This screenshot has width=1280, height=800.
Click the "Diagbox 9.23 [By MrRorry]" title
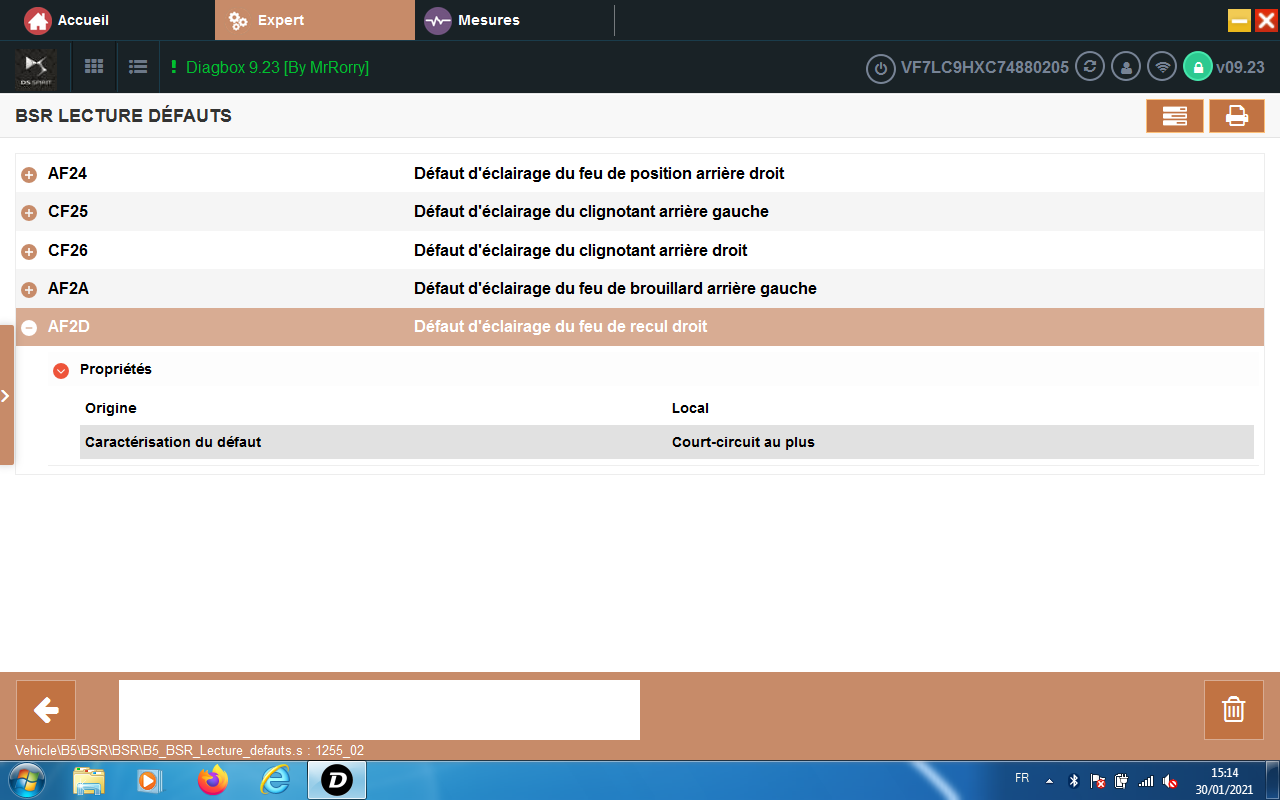pos(277,67)
